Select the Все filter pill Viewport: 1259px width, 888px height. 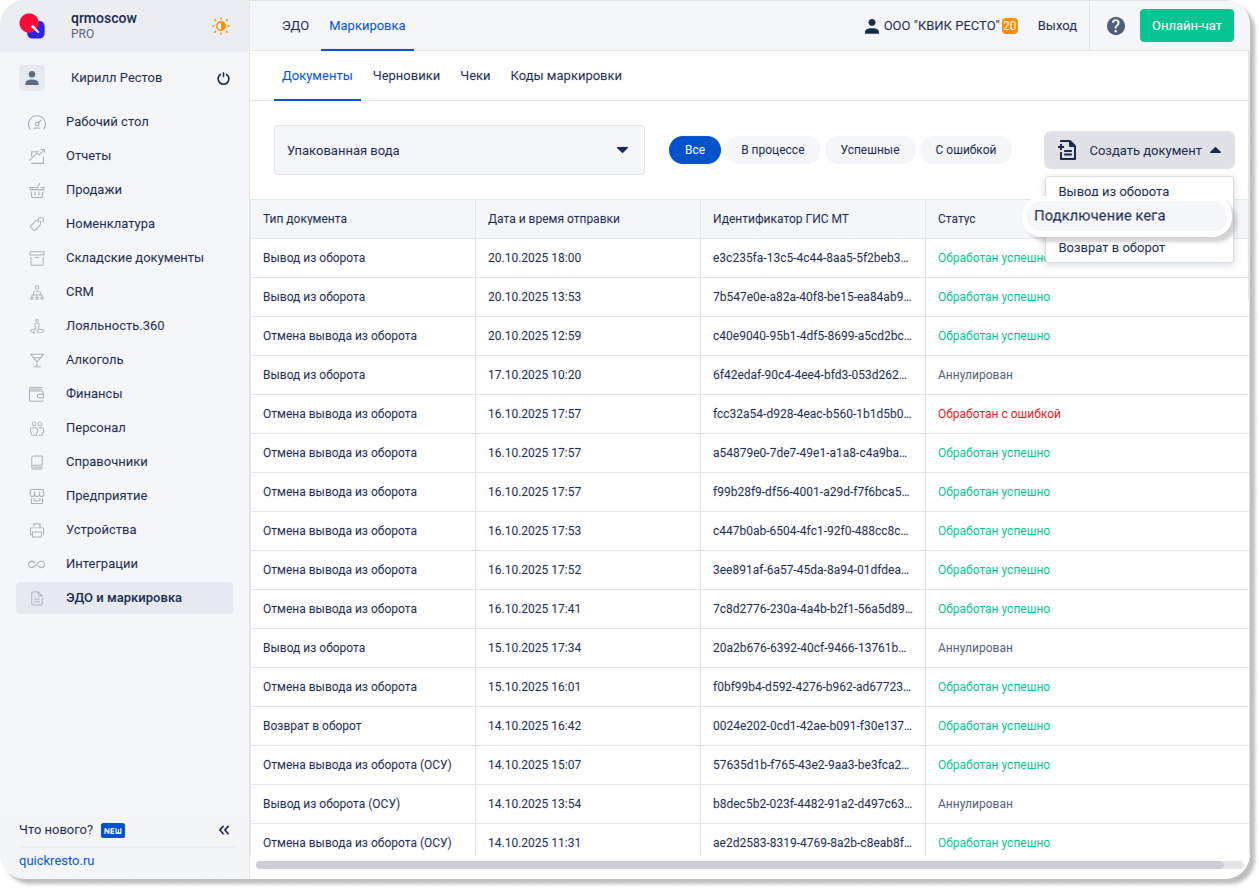tap(695, 150)
